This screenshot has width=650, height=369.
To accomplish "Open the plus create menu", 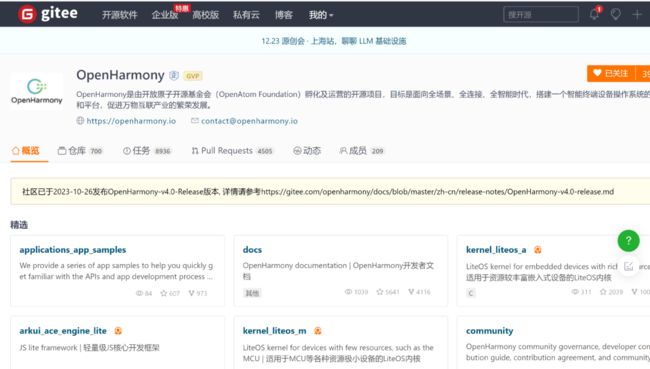I will (637, 15).
